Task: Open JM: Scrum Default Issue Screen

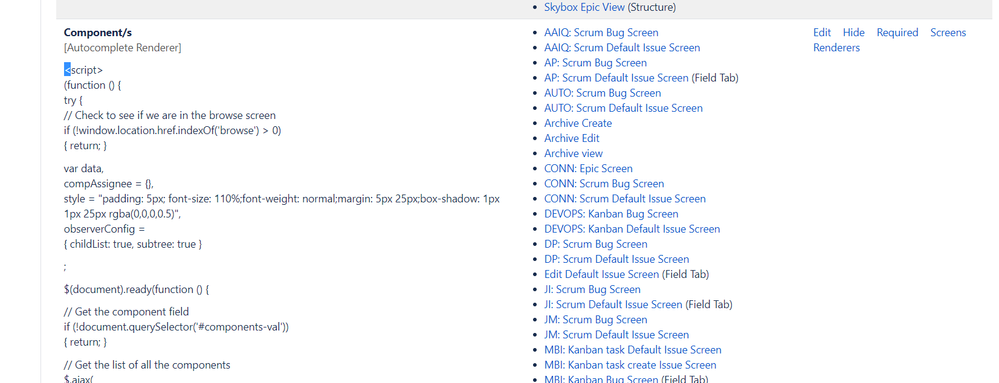Action: [616, 335]
